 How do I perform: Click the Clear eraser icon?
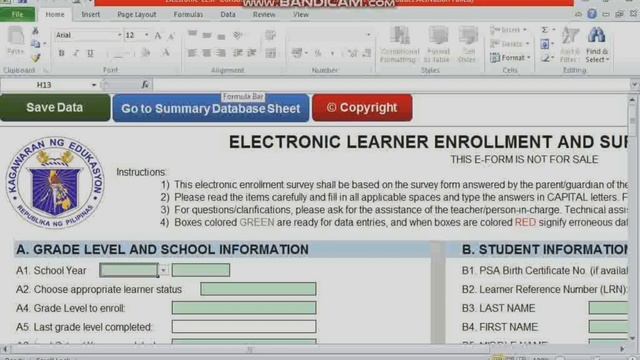tap(545, 59)
